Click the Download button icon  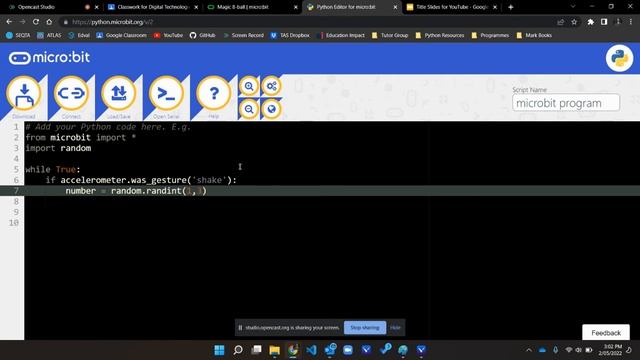pyautogui.click(x=24, y=93)
